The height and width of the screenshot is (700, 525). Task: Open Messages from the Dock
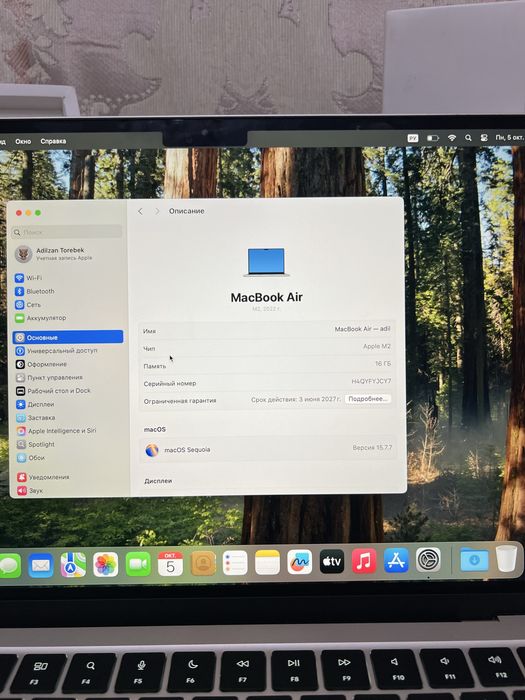8,566
